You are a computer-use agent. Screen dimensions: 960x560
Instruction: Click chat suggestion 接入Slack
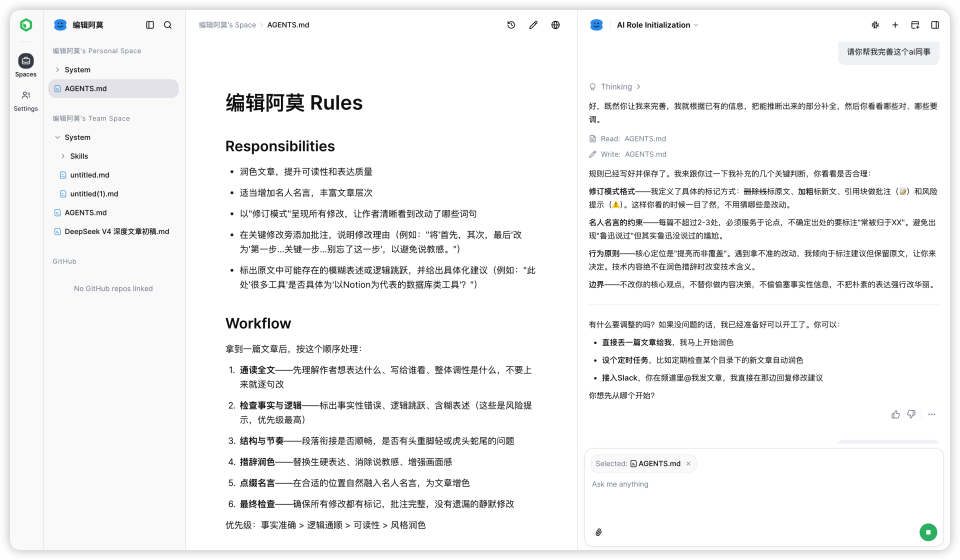pyautogui.click(x=712, y=378)
